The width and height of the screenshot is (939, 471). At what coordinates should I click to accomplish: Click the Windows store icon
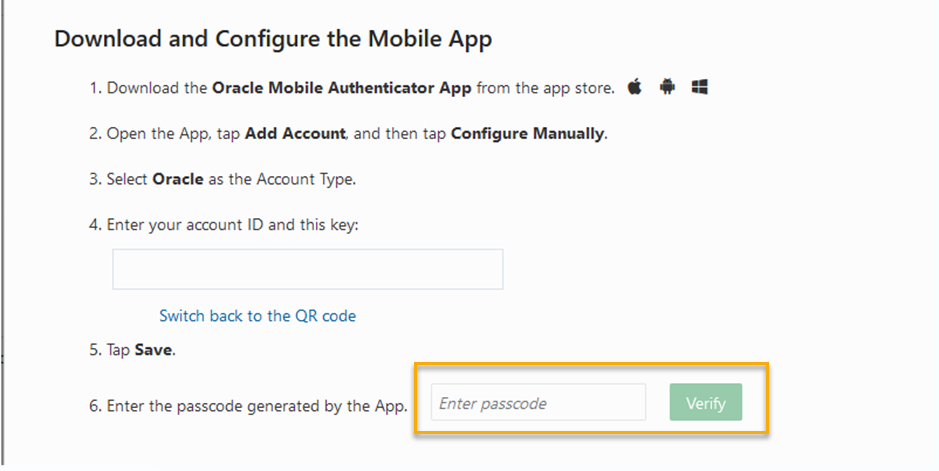(700, 88)
